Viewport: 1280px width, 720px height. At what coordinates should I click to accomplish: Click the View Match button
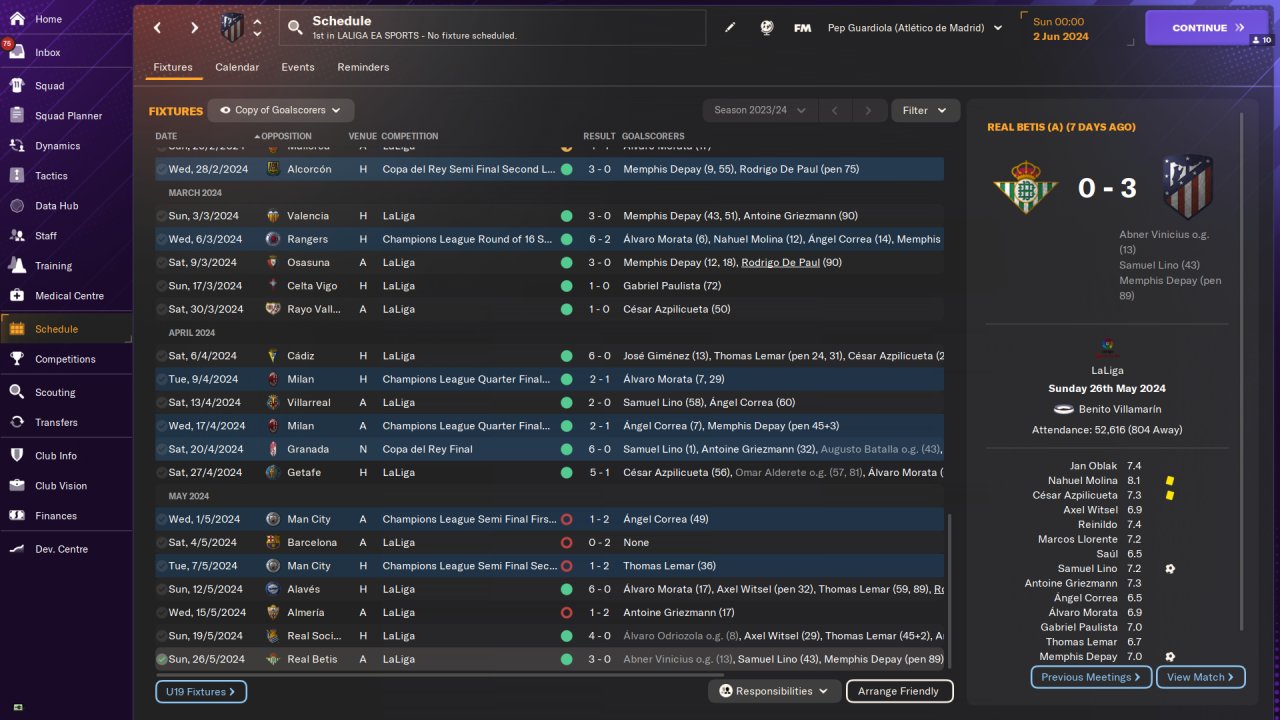(1201, 677)
